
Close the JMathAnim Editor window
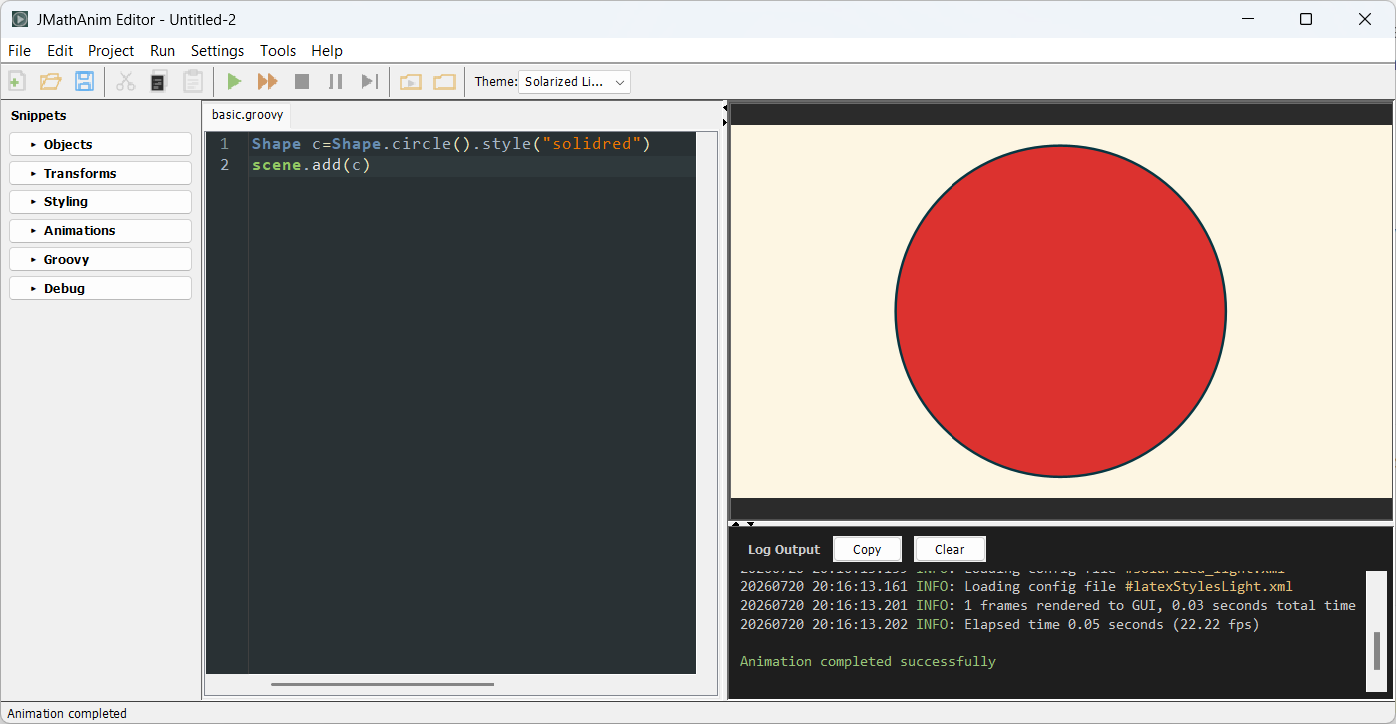1365,19
